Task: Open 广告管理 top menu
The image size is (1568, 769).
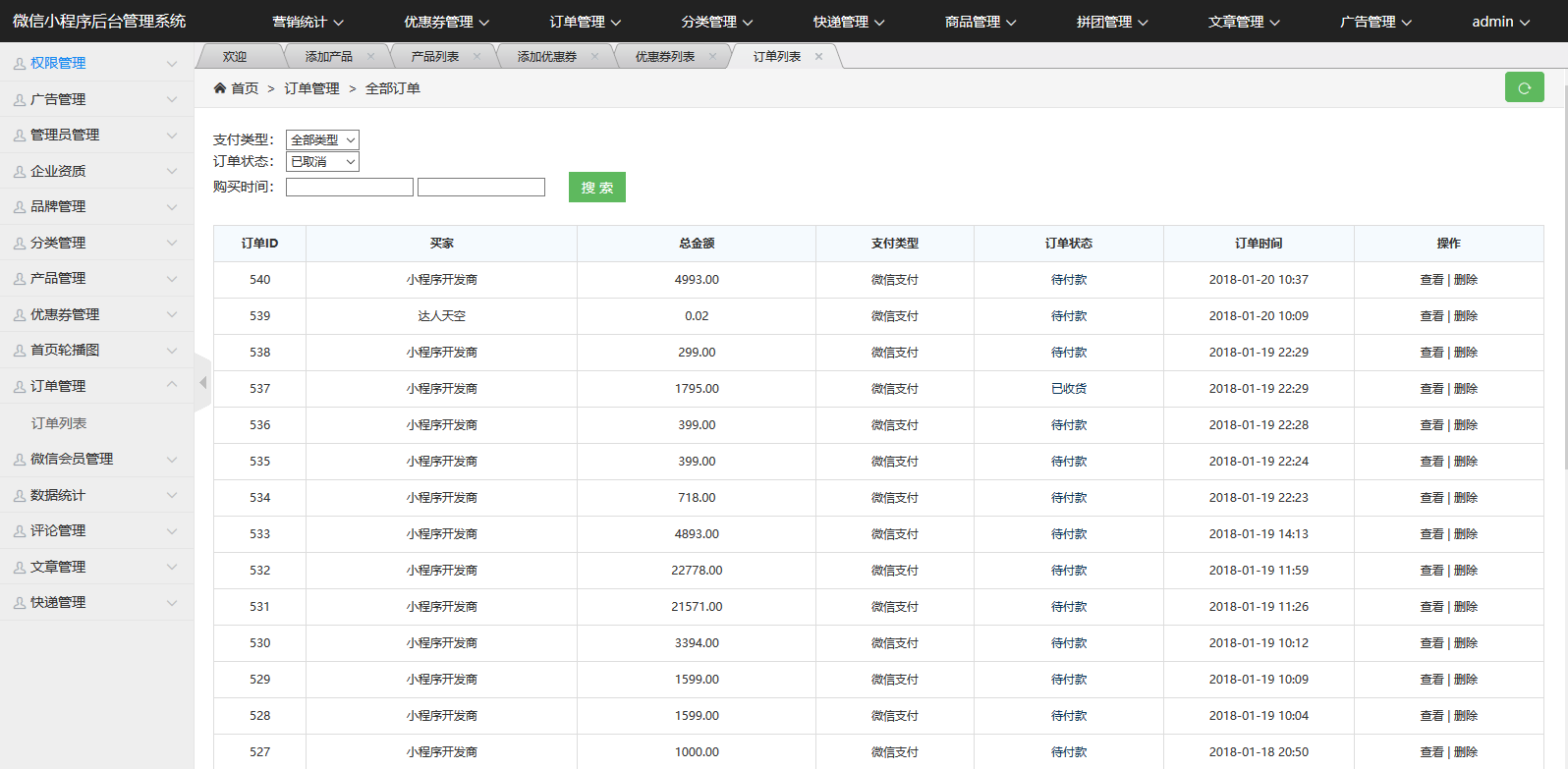Action: [x=1374, y=22]
